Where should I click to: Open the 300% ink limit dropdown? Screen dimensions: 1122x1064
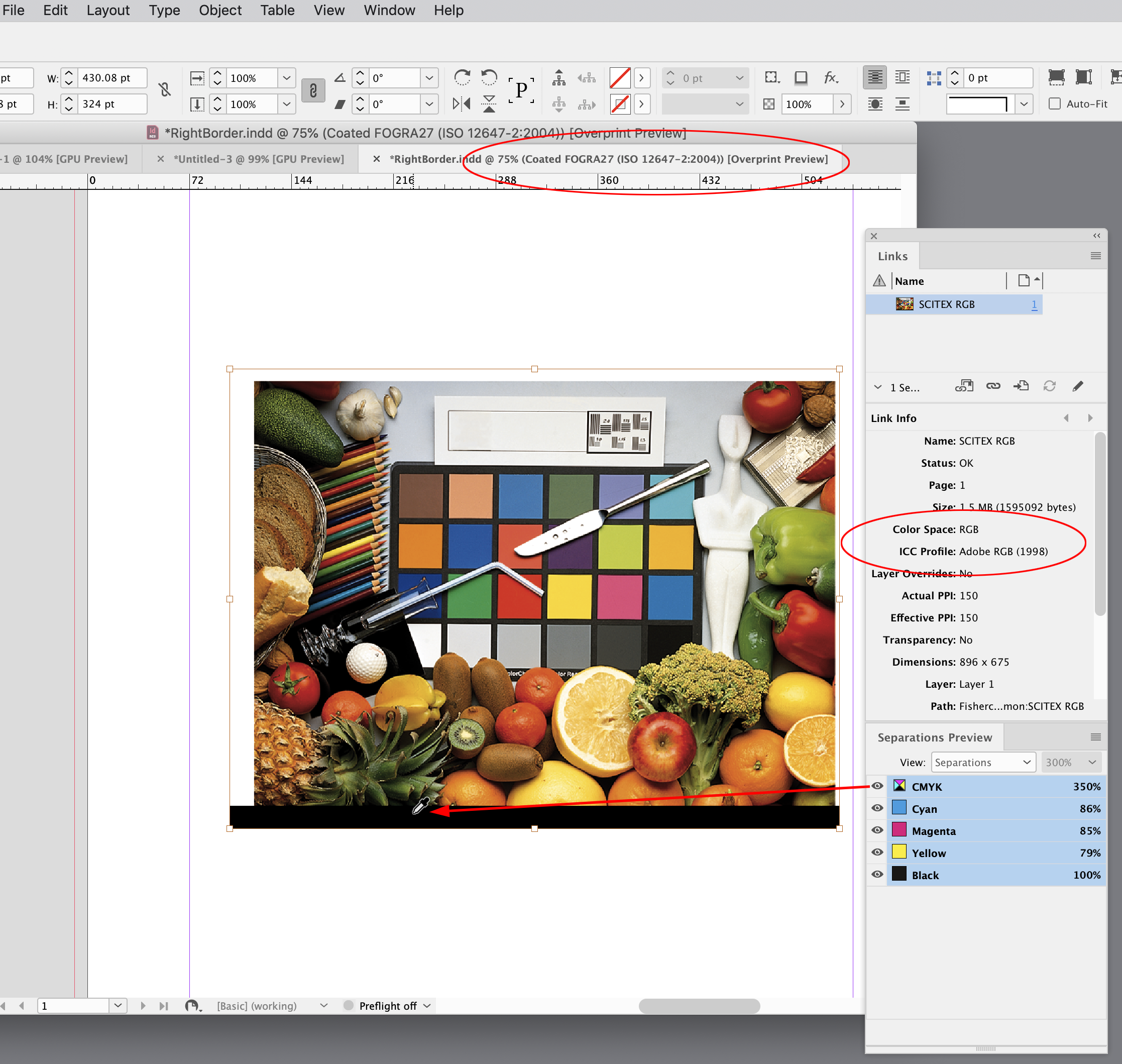click(x=1070, y=762)
